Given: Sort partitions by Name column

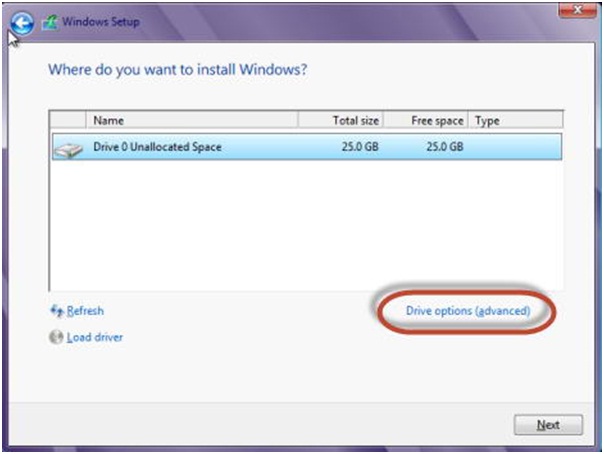Looking at the screenshot, I should pos(192,120).
